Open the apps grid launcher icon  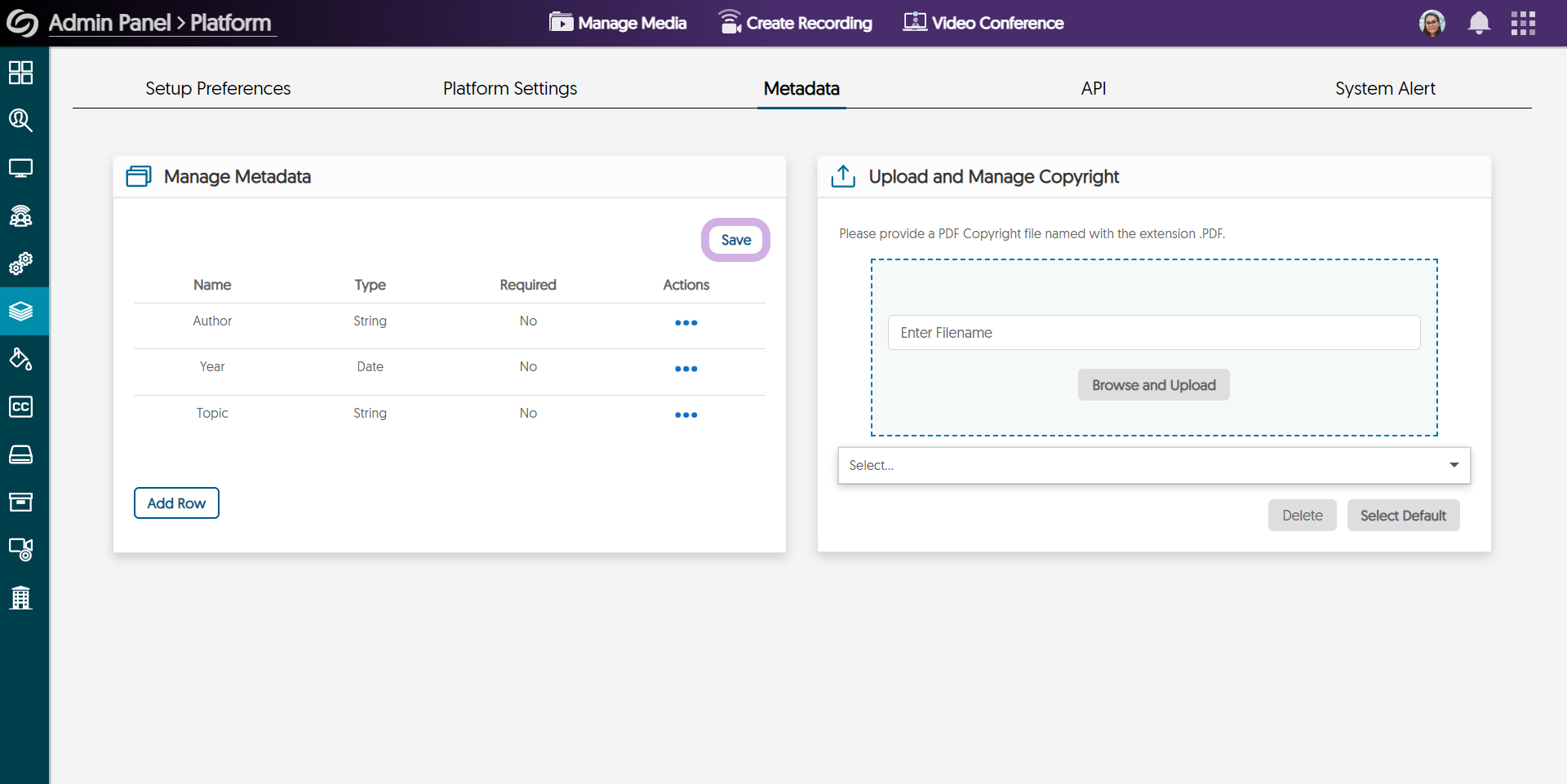pos(1523,23)
